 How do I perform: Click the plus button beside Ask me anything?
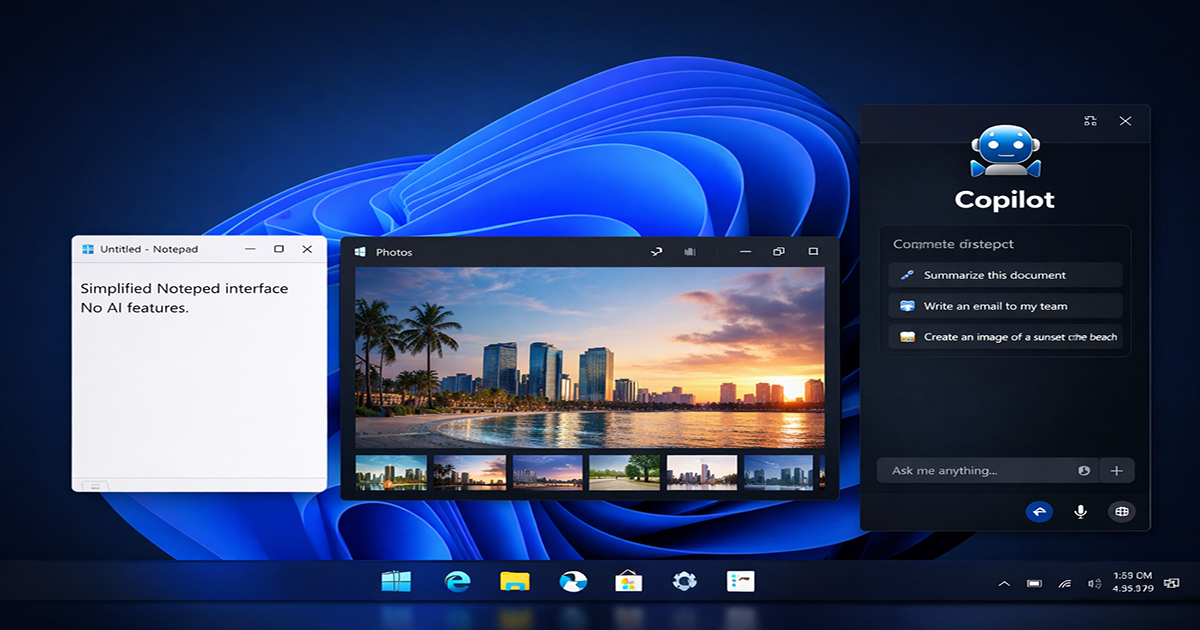click(1117, 471)
